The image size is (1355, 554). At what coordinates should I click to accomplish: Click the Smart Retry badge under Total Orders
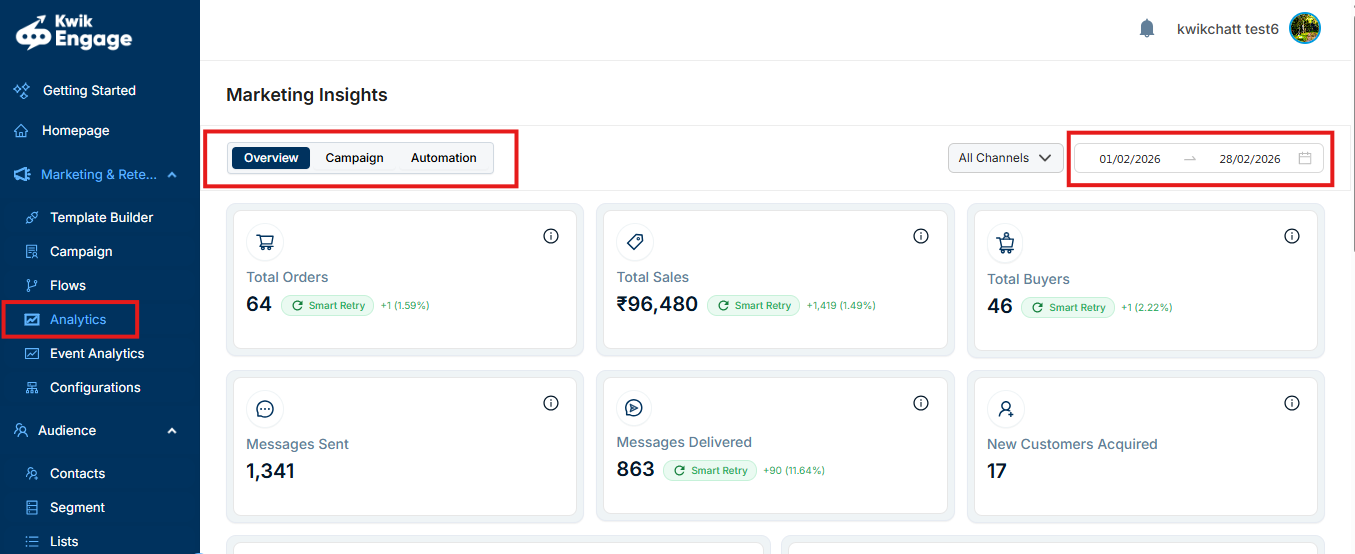point(327,306)
